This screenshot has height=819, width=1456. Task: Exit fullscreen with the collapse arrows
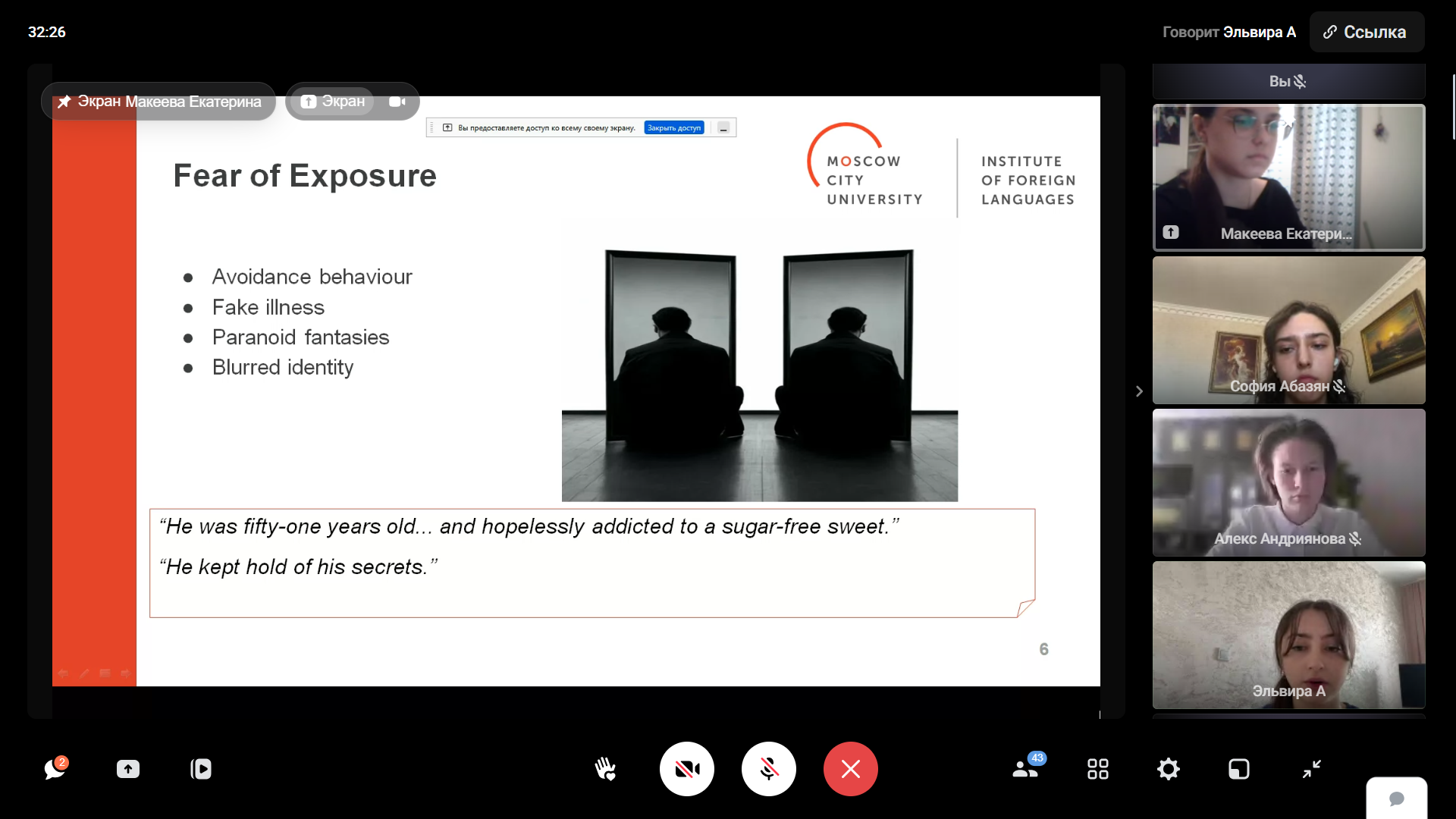[1312, 769]
